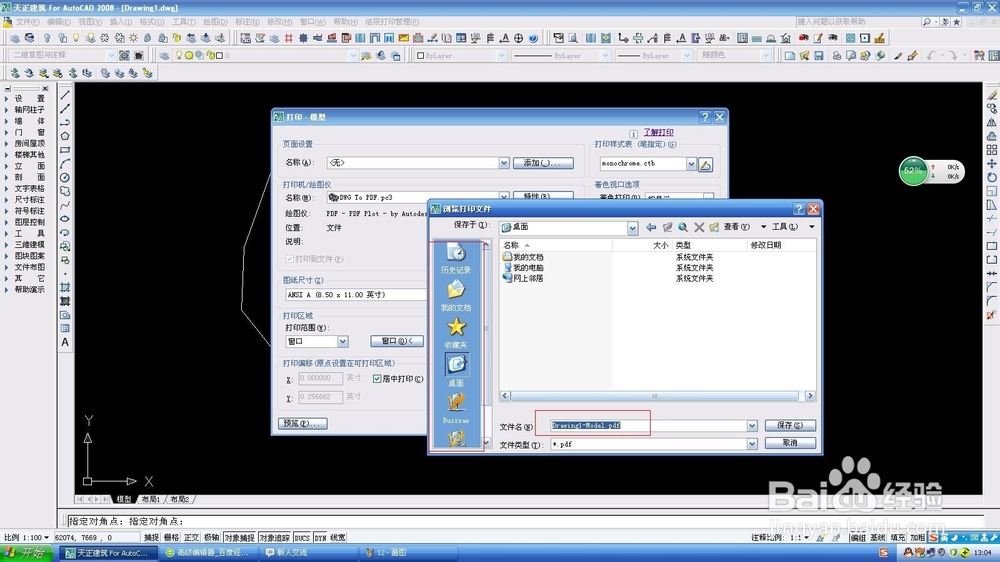Screen dimensions: 1000x562
Task: Edit plot style table pencil button
Action: (x=705, y=165)
